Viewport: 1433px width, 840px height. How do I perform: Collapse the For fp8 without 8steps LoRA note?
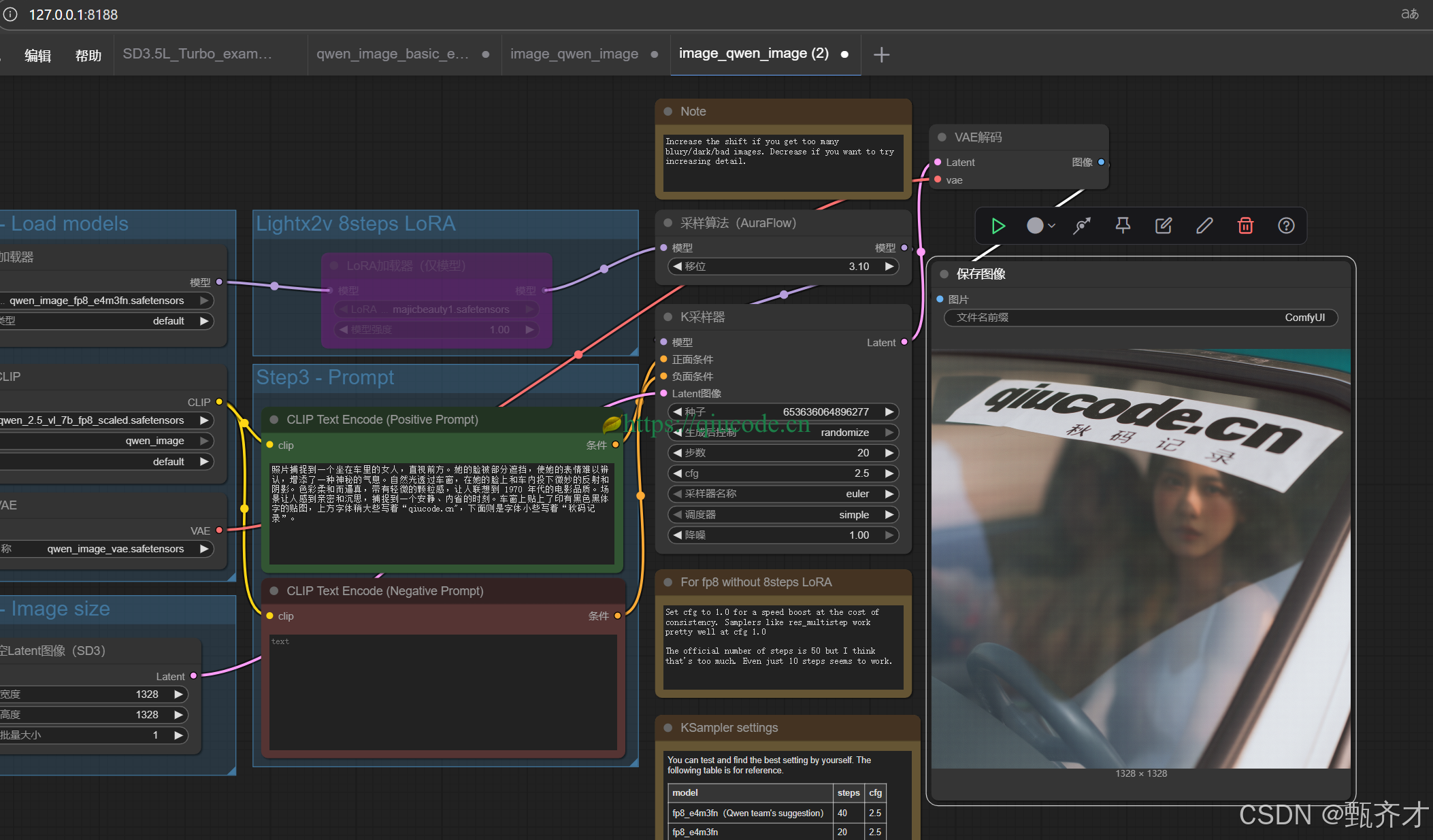[668, 582]
